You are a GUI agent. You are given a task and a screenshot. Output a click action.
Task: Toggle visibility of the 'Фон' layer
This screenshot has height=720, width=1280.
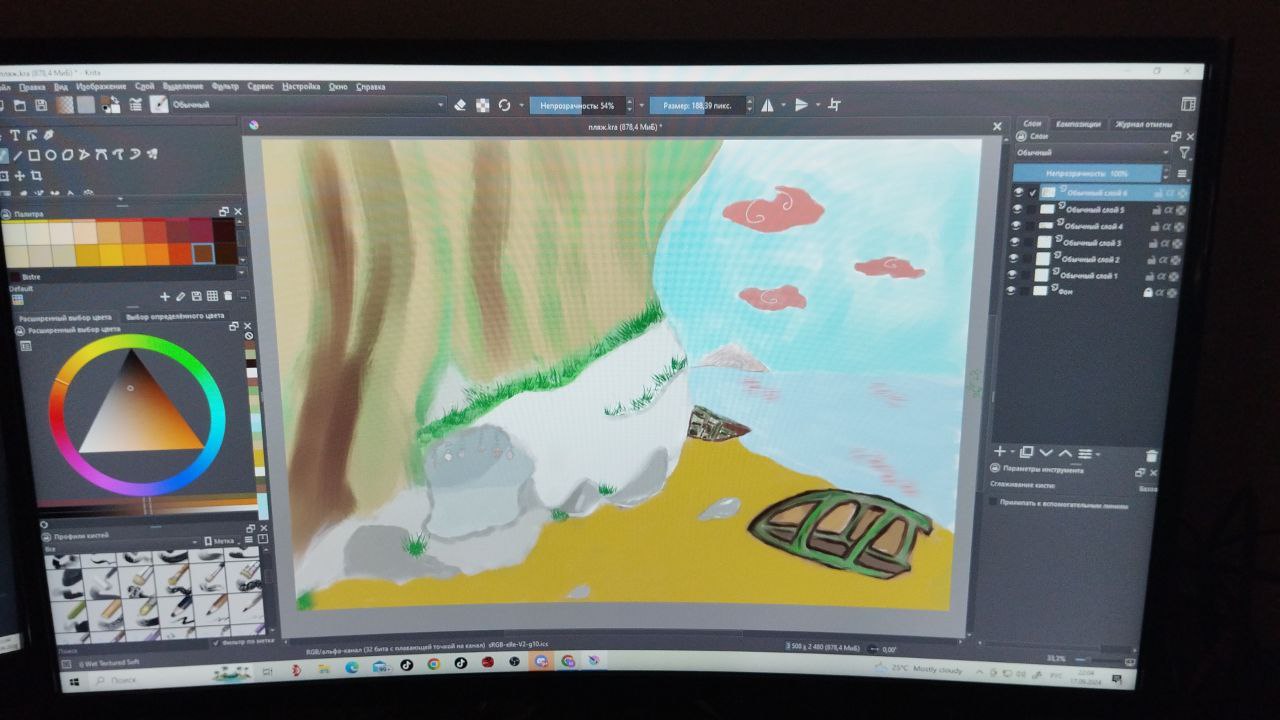(x=1011, y=291)
